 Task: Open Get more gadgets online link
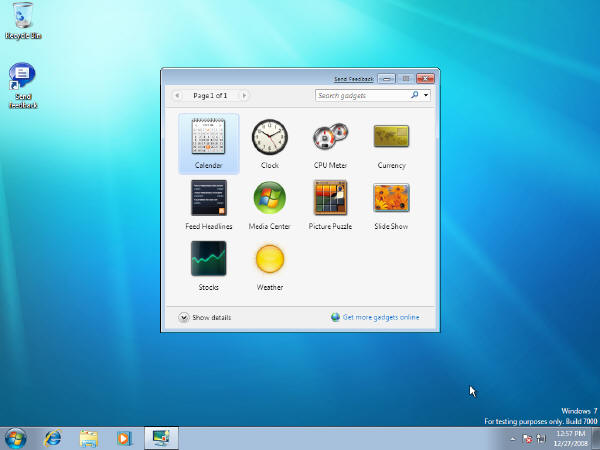pos(381,317)
